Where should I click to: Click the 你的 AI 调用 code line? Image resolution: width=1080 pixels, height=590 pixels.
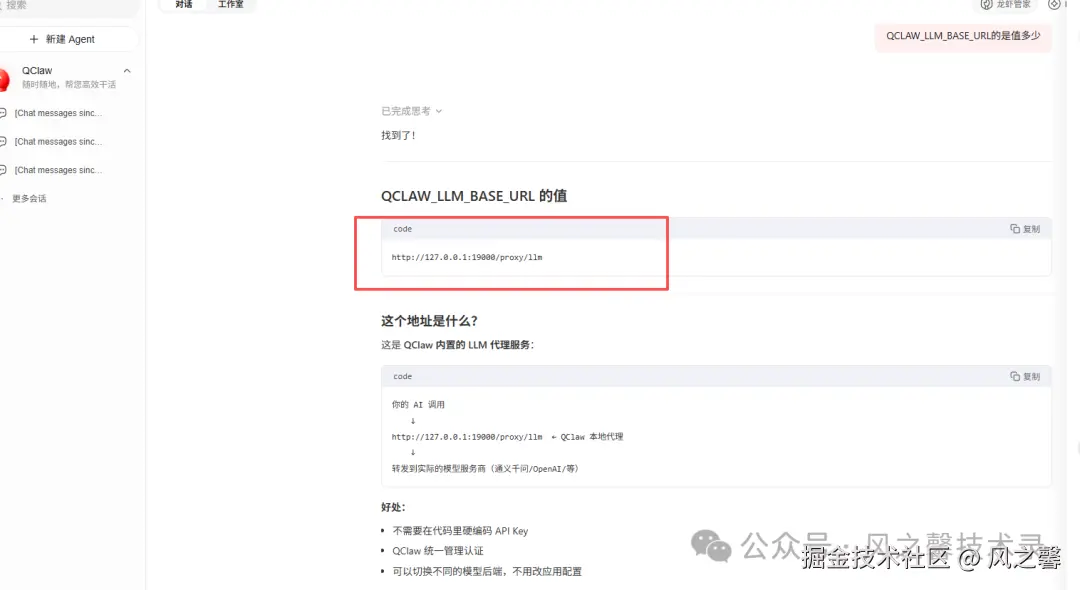tap(418, 405)
